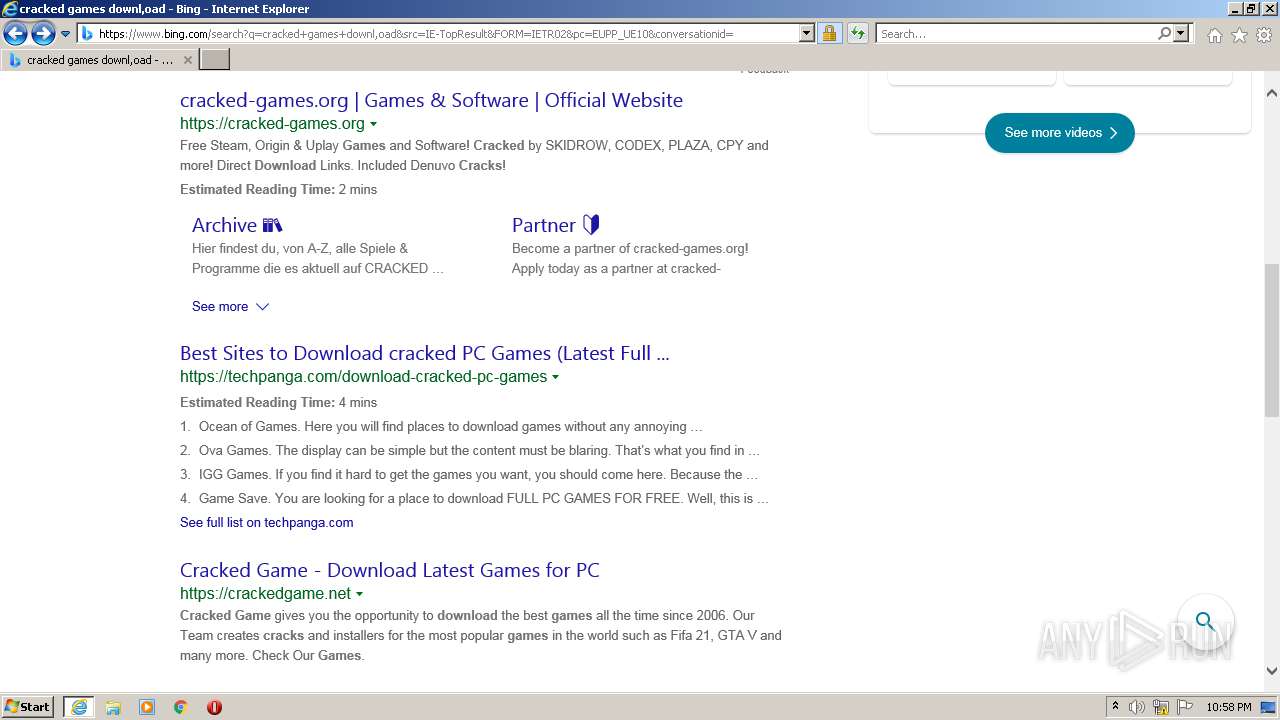The image size is (1280, 720).
Task: Click the refresh page icon
Action: (858, 34)
